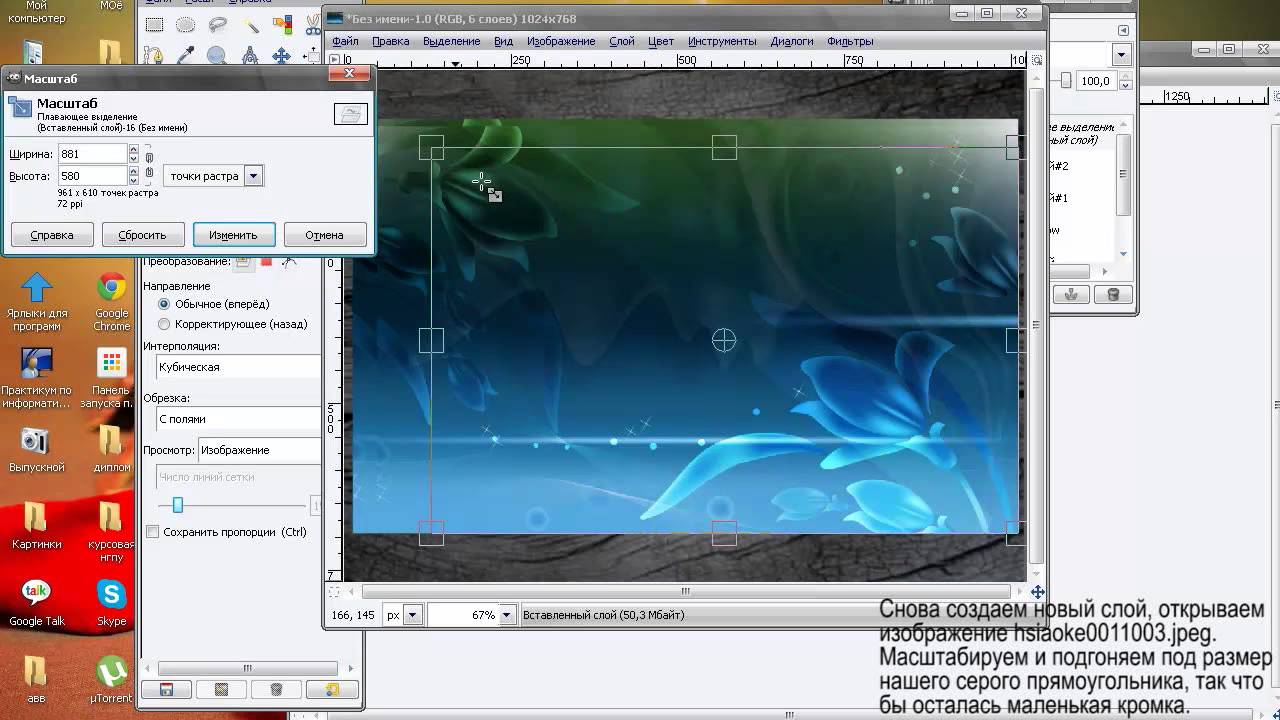Open the Выделение menu
Screen dimensions: 1280x720
click(452, 41)
